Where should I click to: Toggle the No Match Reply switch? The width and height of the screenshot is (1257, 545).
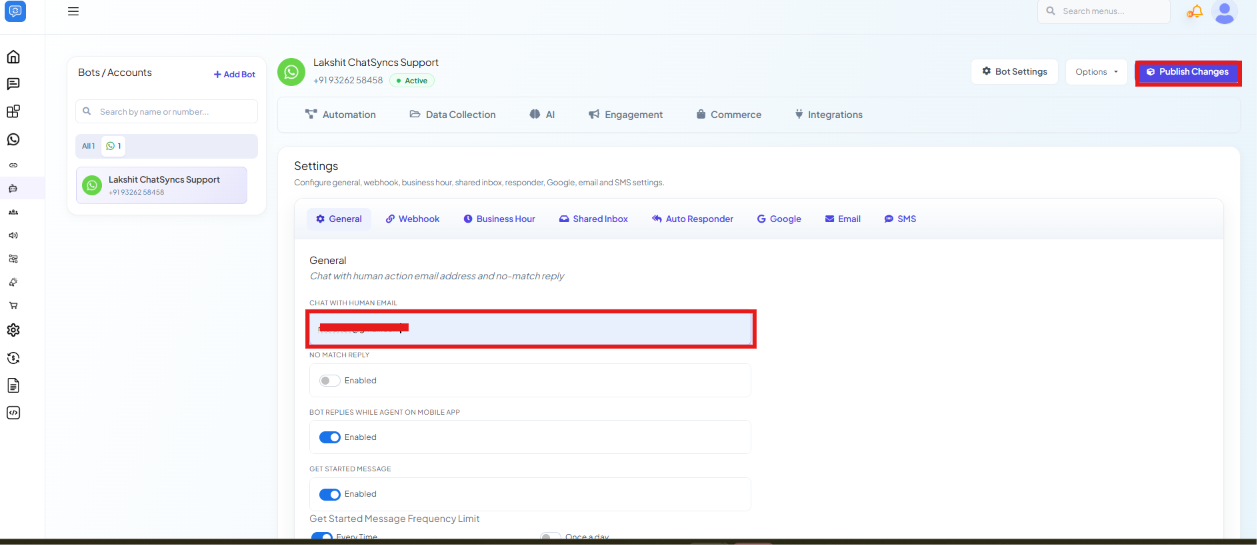(x=329, y=381)
